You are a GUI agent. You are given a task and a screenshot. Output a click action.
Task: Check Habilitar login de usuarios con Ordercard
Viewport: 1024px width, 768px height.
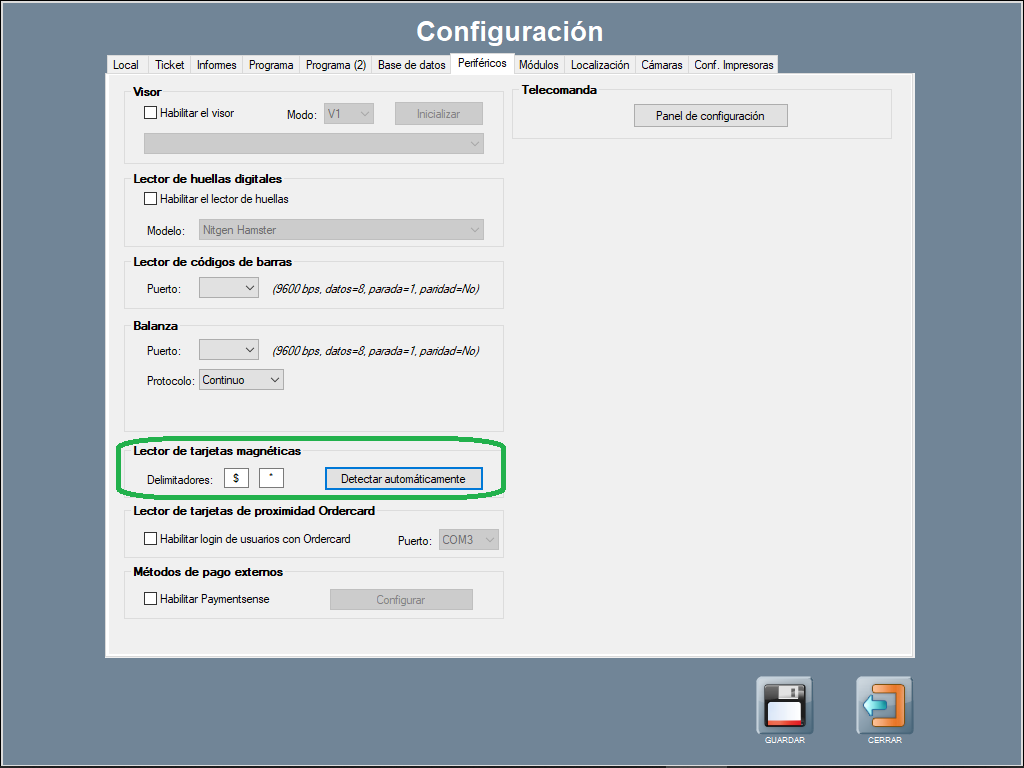151,539
